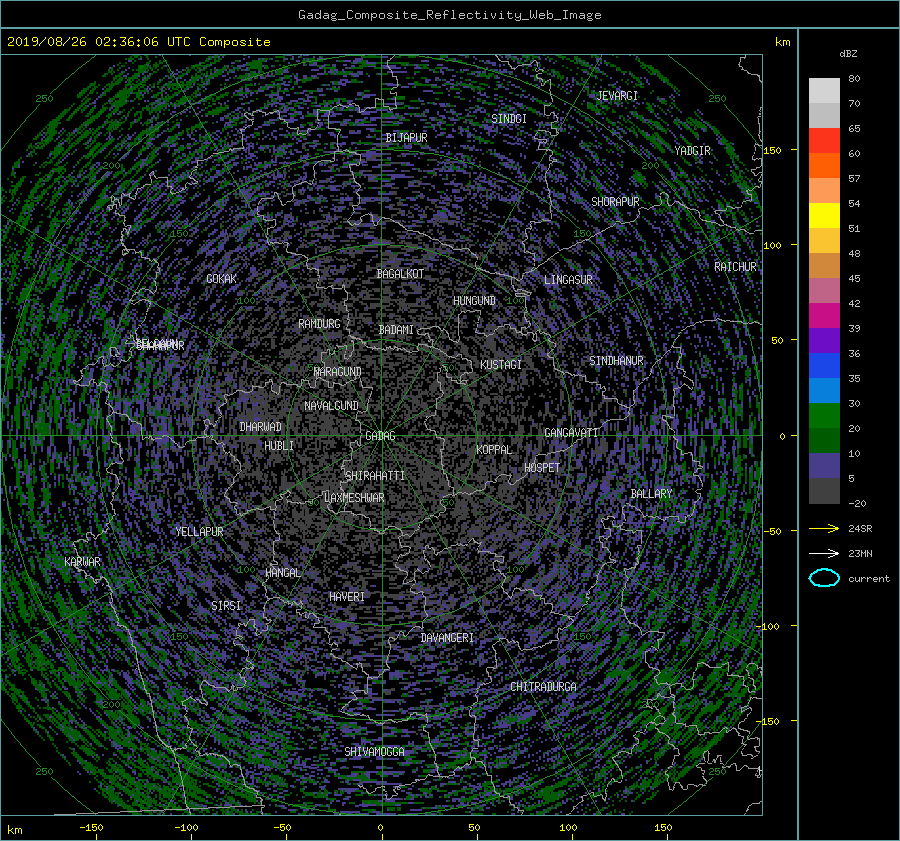The image size is (900, 841).
Task: Click the KARWAR city label
Action: click(83, 562)
